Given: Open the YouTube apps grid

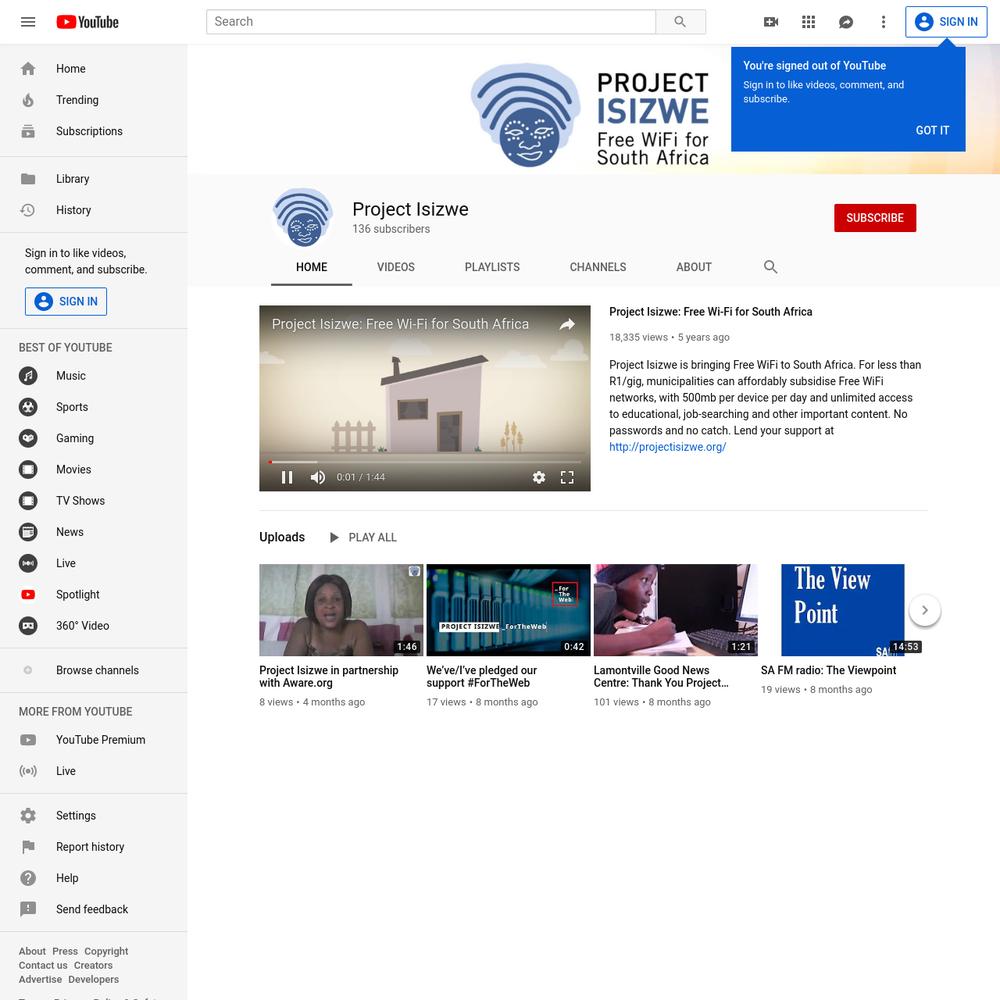Looking at the screenshot, I should [809, 22].
